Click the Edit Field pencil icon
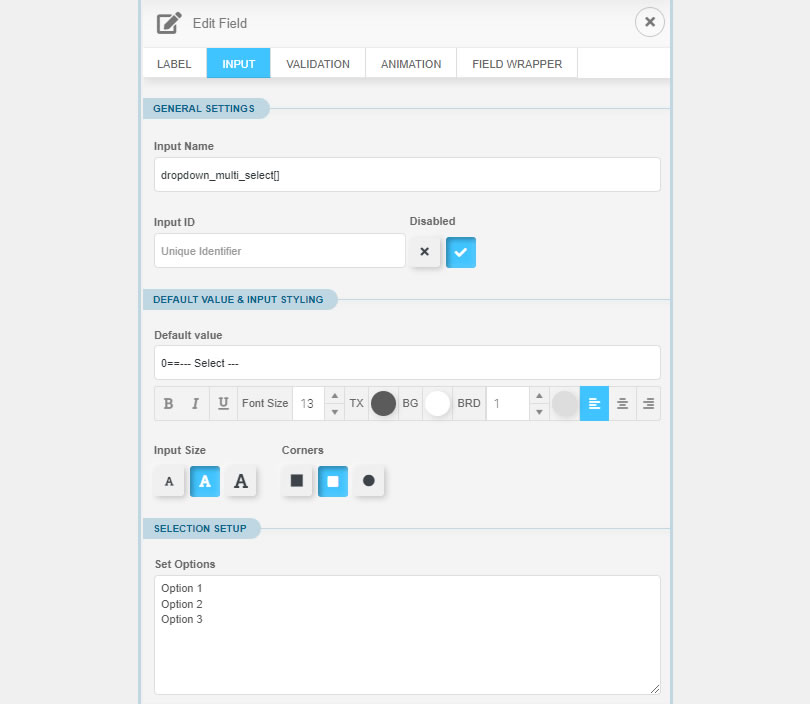The image size is (810, 704). (x=169, y=23)
